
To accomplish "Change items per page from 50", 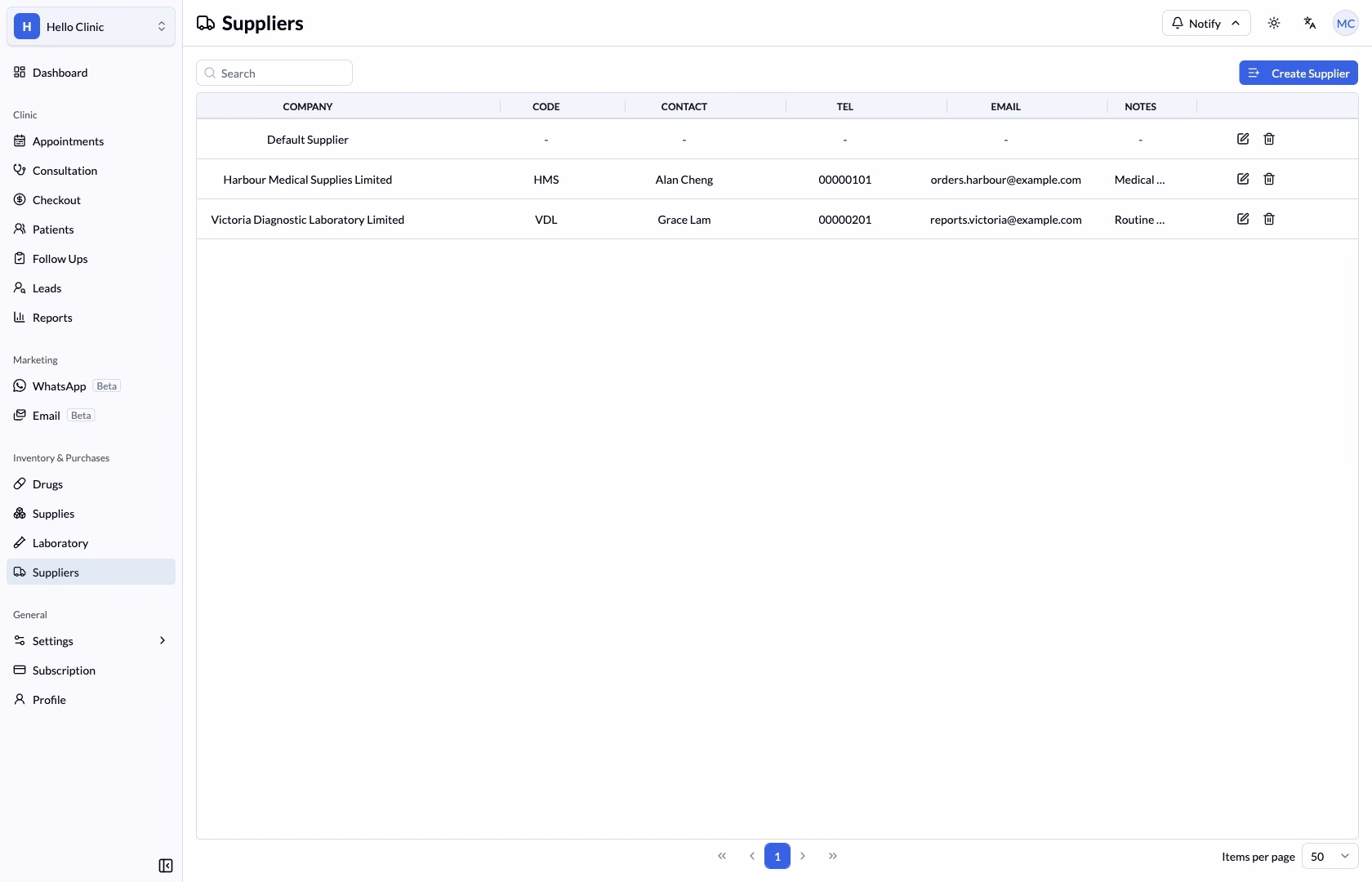I will (x=1330, y=856).
